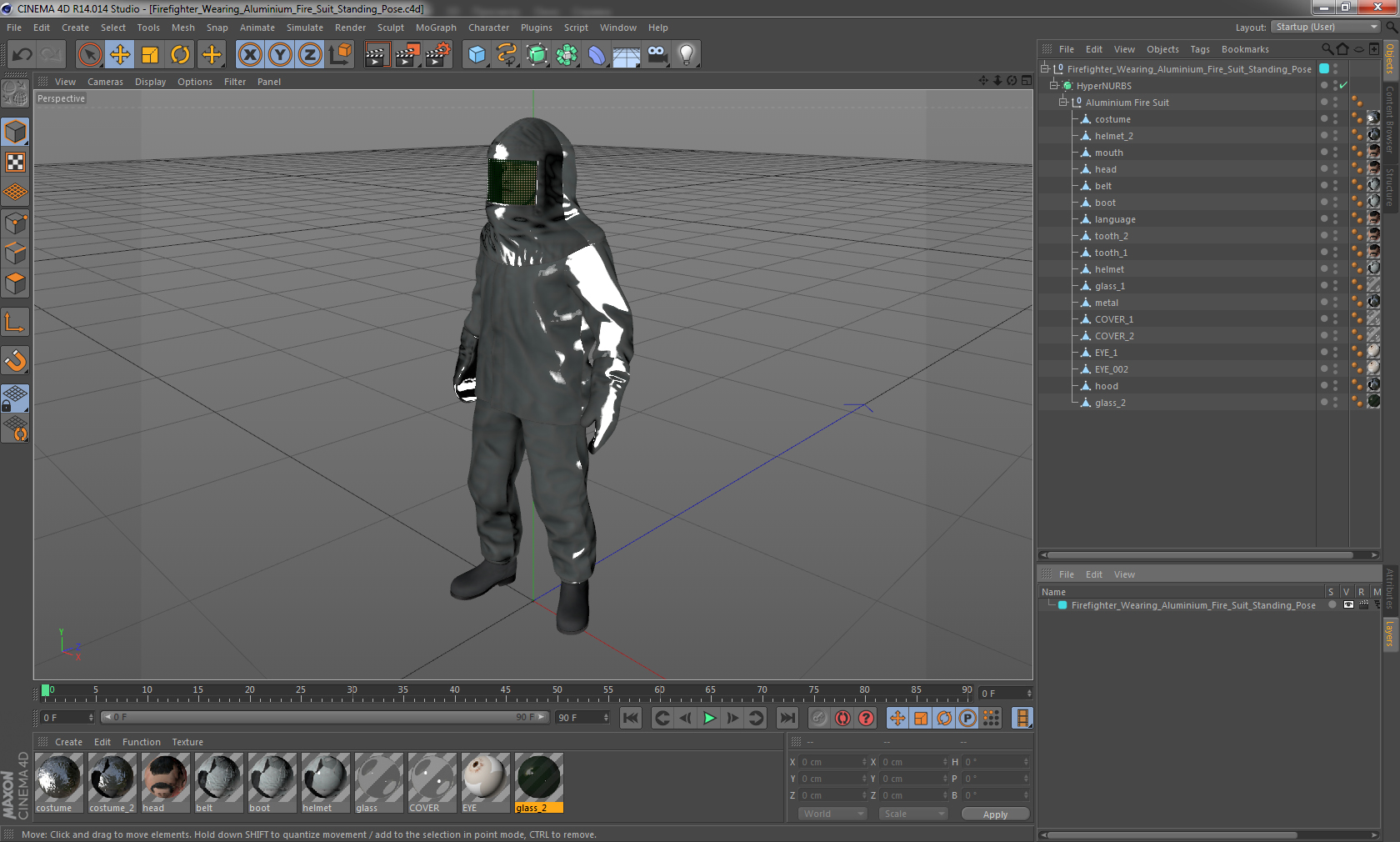This screenshot has width=1400, height=842.
Task: Open the Simulate menu
Action: click(305, 28)
